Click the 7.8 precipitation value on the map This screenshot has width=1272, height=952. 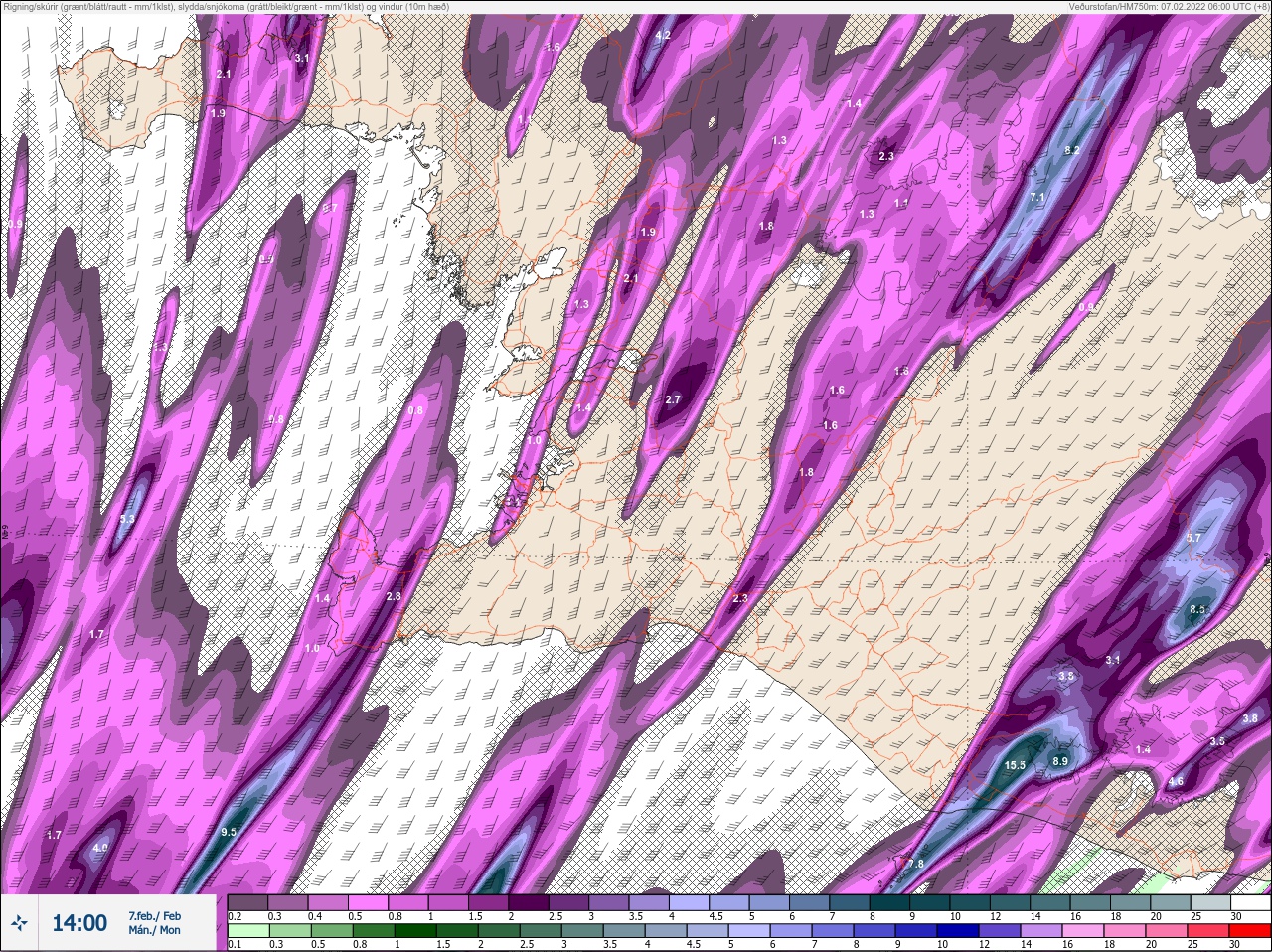tap(915, 864)
